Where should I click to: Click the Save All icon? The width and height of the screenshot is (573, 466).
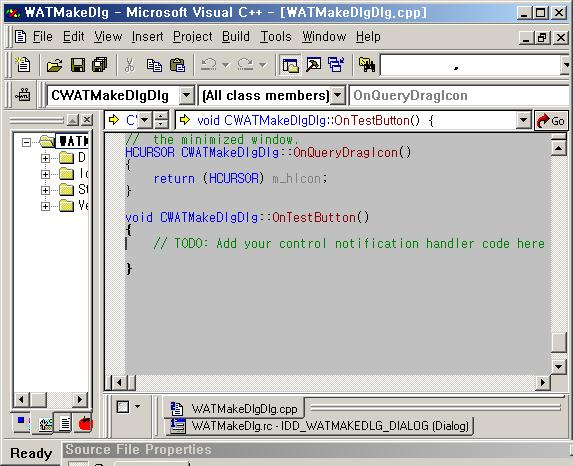tap(100, 65)
